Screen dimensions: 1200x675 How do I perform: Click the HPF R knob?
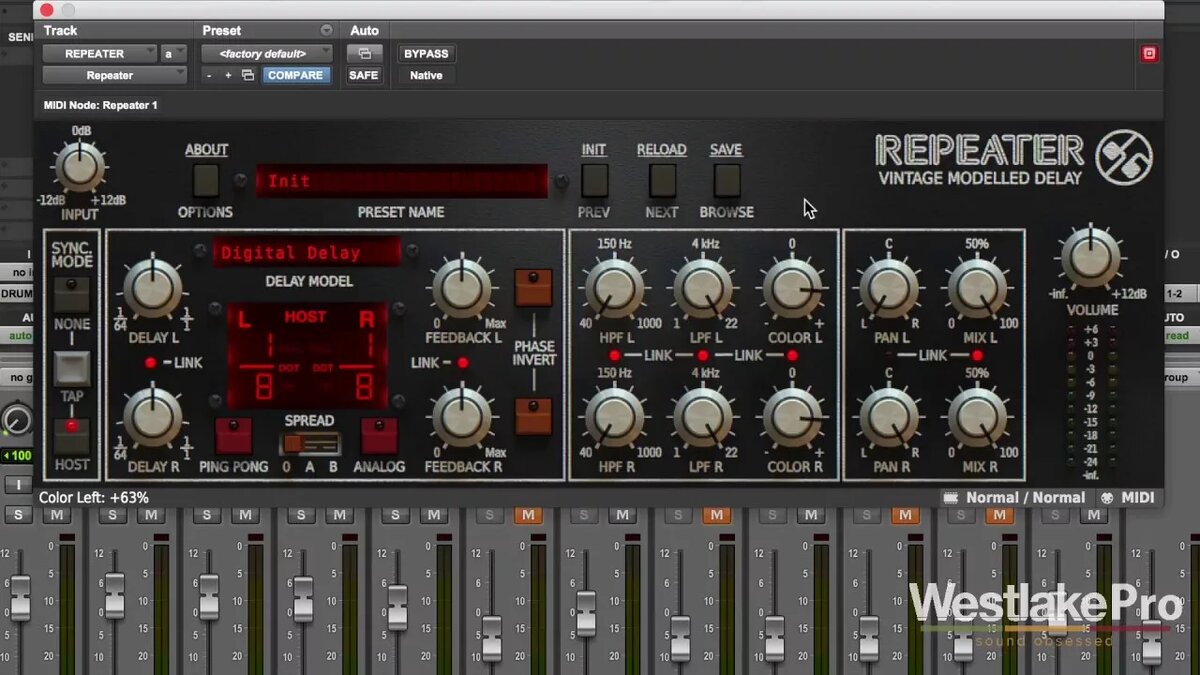click(x=614, y=417)
